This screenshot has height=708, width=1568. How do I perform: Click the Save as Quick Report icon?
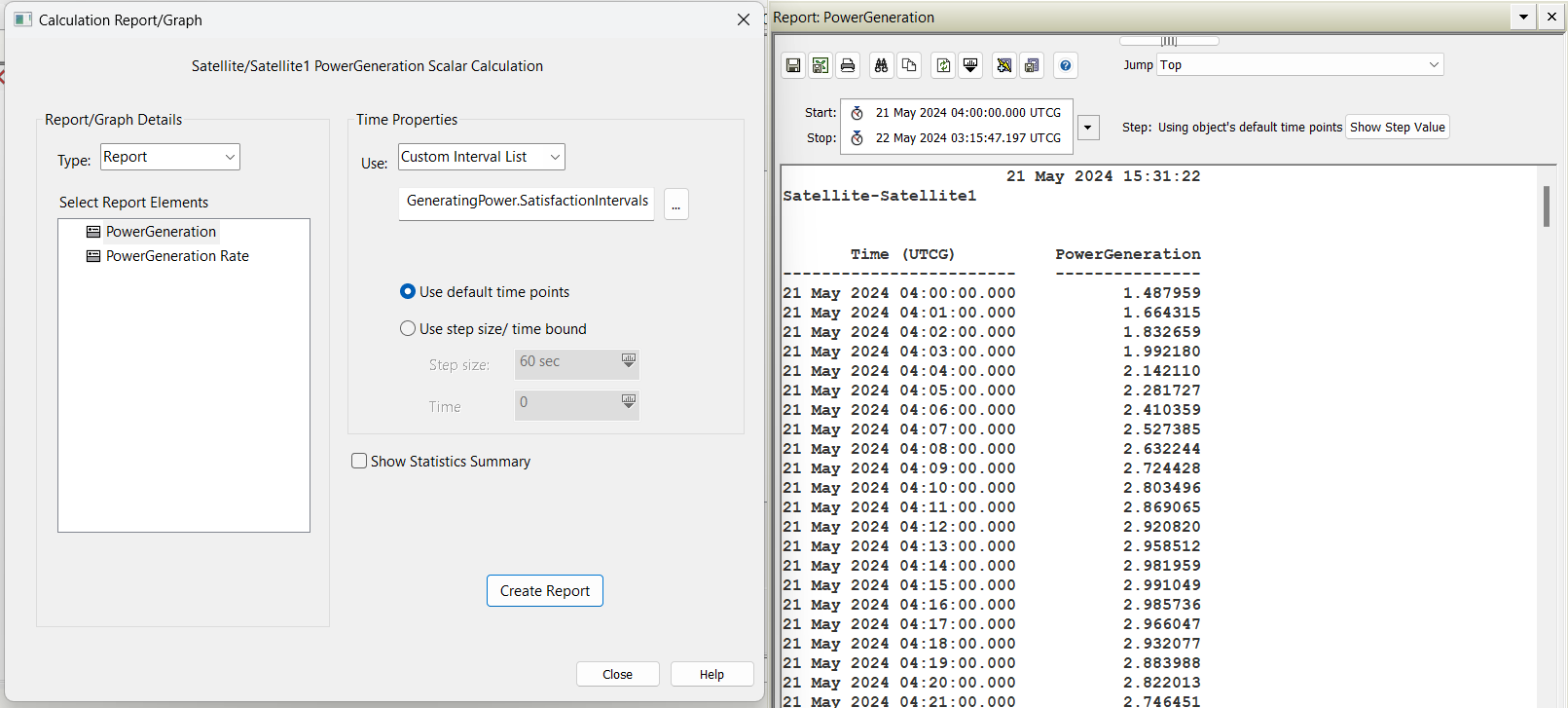click(x=1032, y=65)
